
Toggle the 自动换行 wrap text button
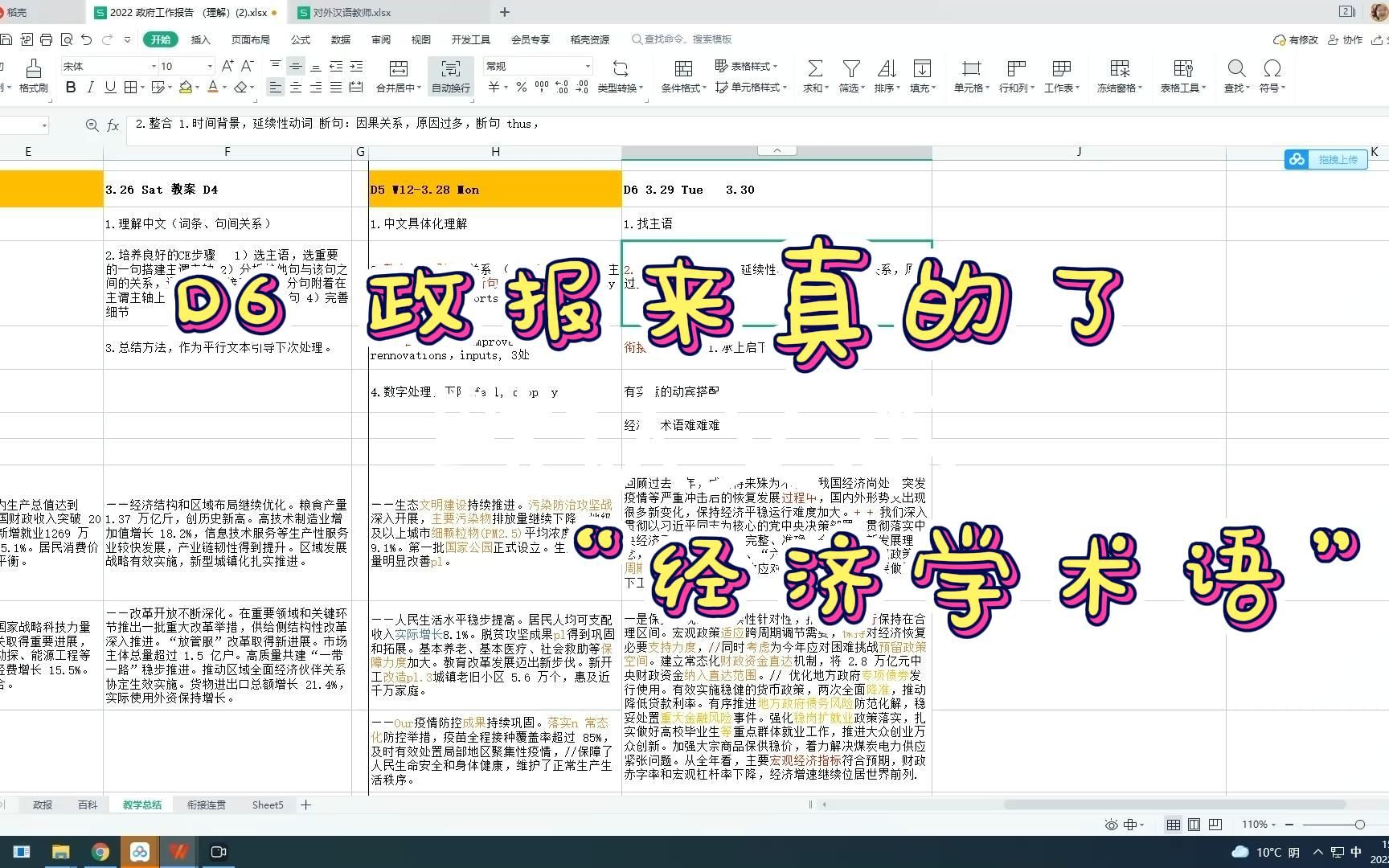[451, 76]
